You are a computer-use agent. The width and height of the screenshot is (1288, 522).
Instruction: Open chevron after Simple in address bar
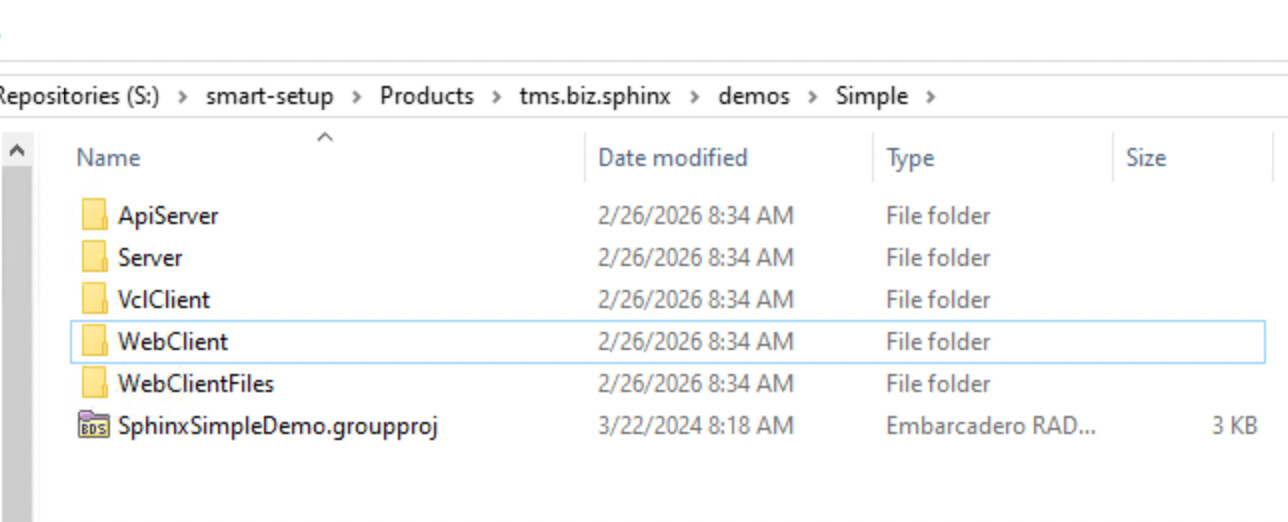931,97
